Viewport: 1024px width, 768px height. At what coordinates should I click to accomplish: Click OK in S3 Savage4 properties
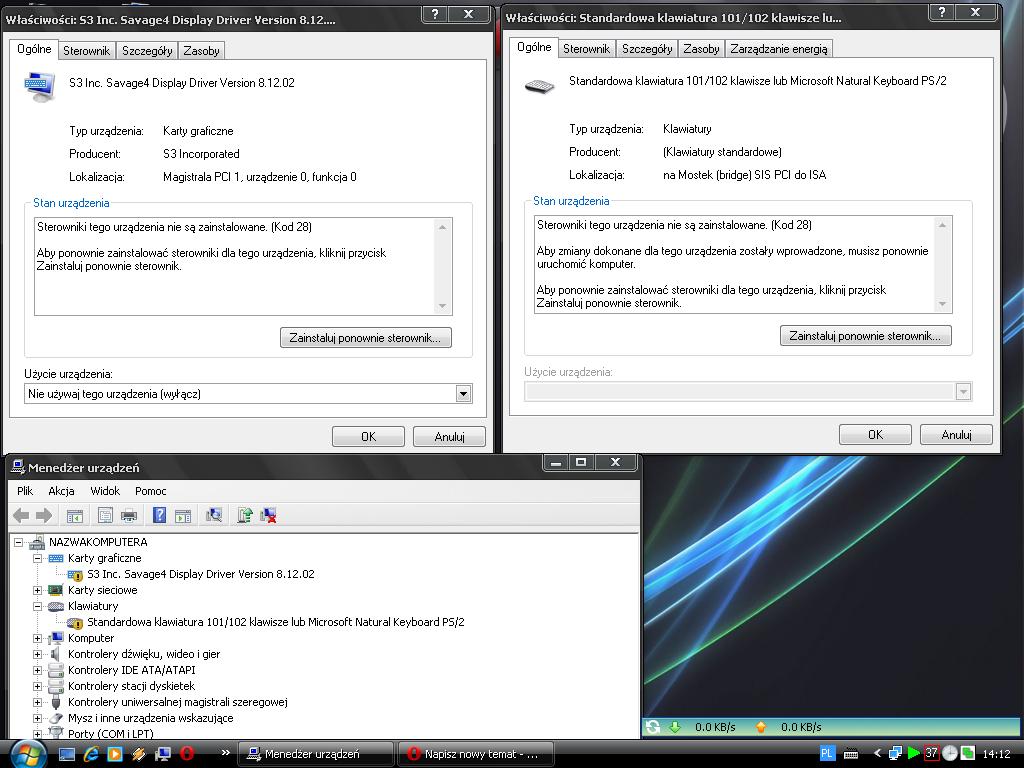coord(368,436)
